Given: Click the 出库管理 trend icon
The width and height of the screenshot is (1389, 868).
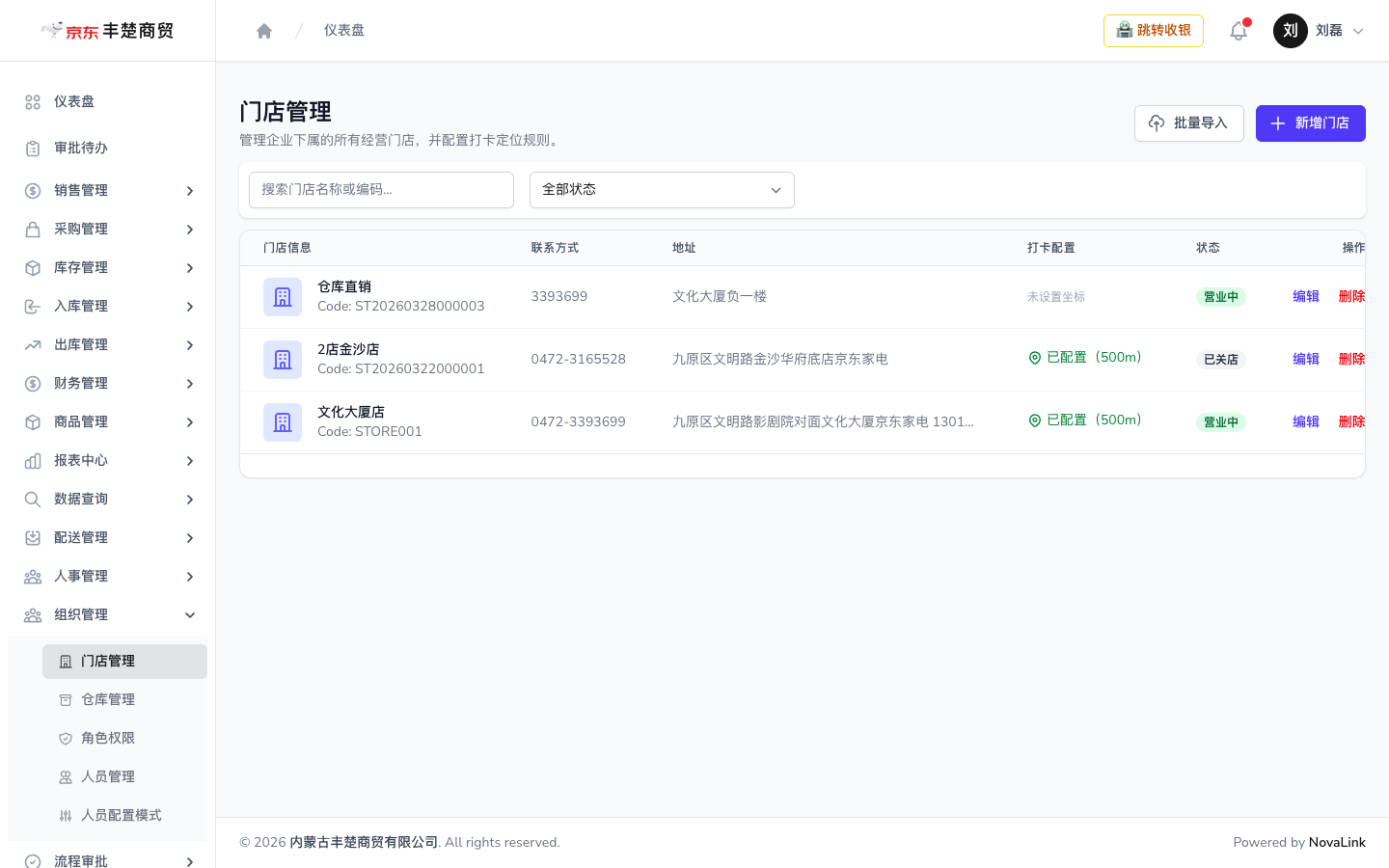Looking at the screenshot, I should [33, 345].
